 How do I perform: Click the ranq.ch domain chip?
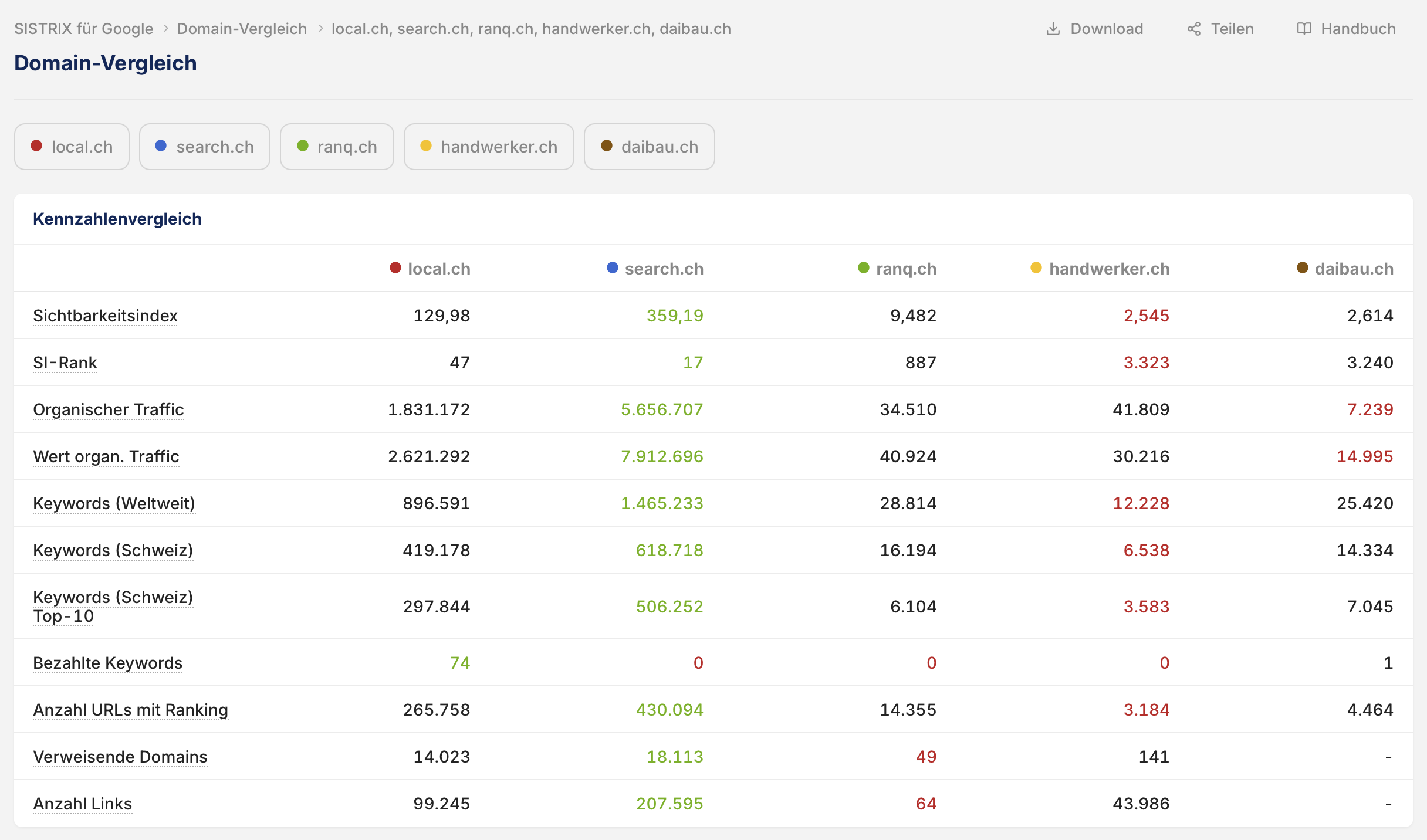pos(337,147)
